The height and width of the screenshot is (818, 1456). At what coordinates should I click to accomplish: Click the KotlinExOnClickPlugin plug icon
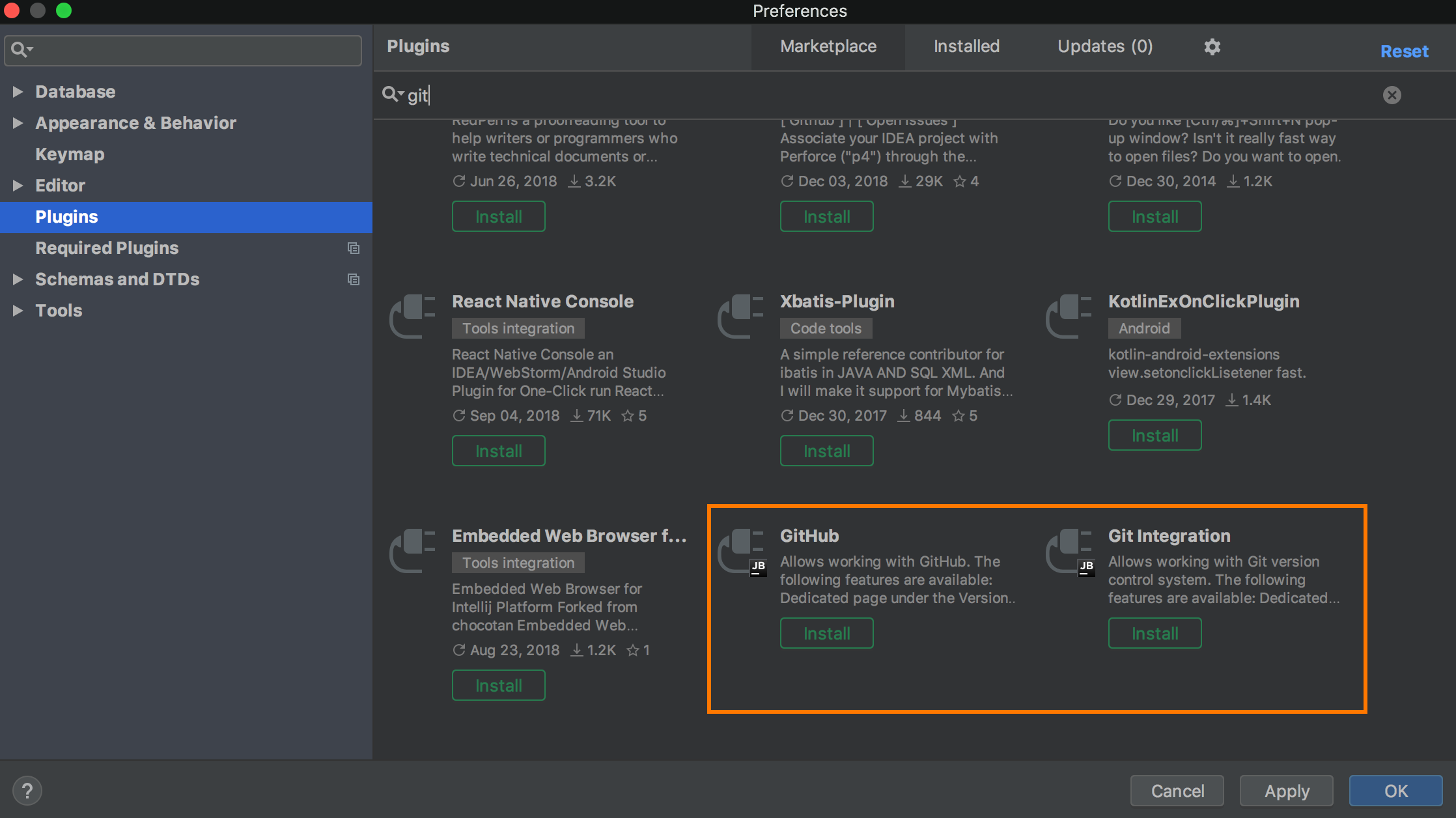click(1069, 317)
